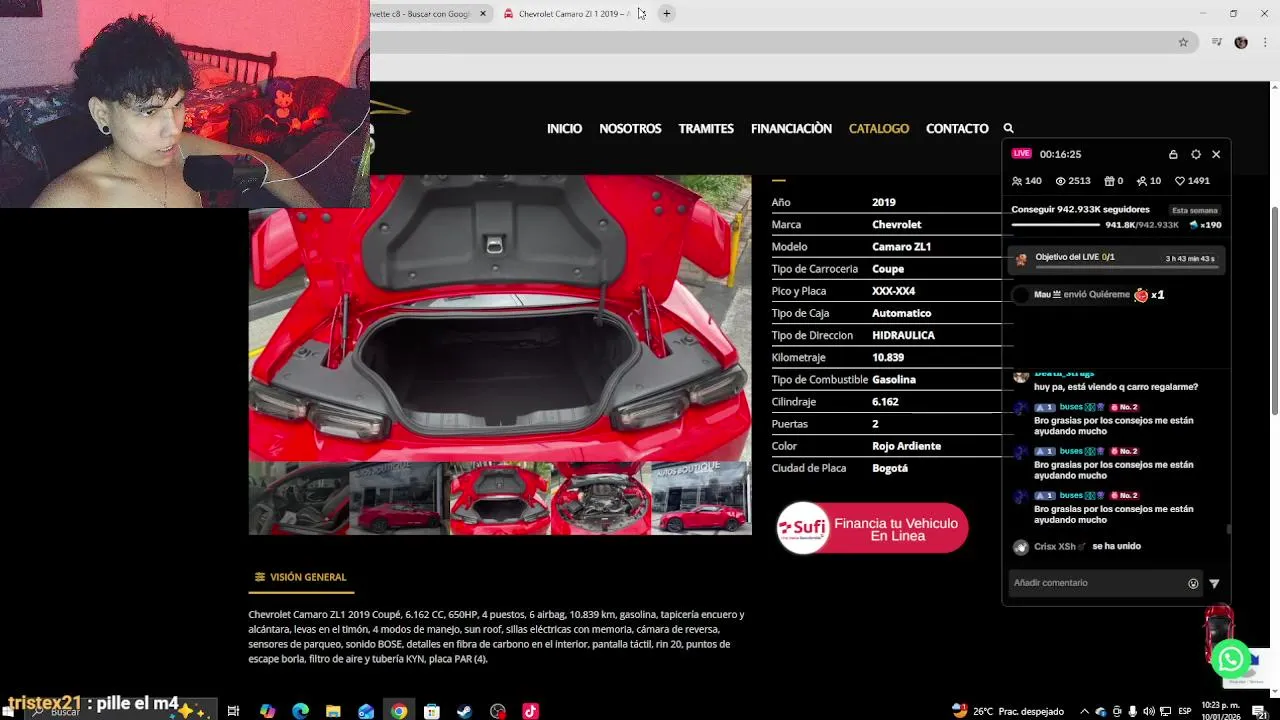Open the emoji picker in comment box
The width and height of the screenshot is (1280, 720).
tap(1193, 583)
